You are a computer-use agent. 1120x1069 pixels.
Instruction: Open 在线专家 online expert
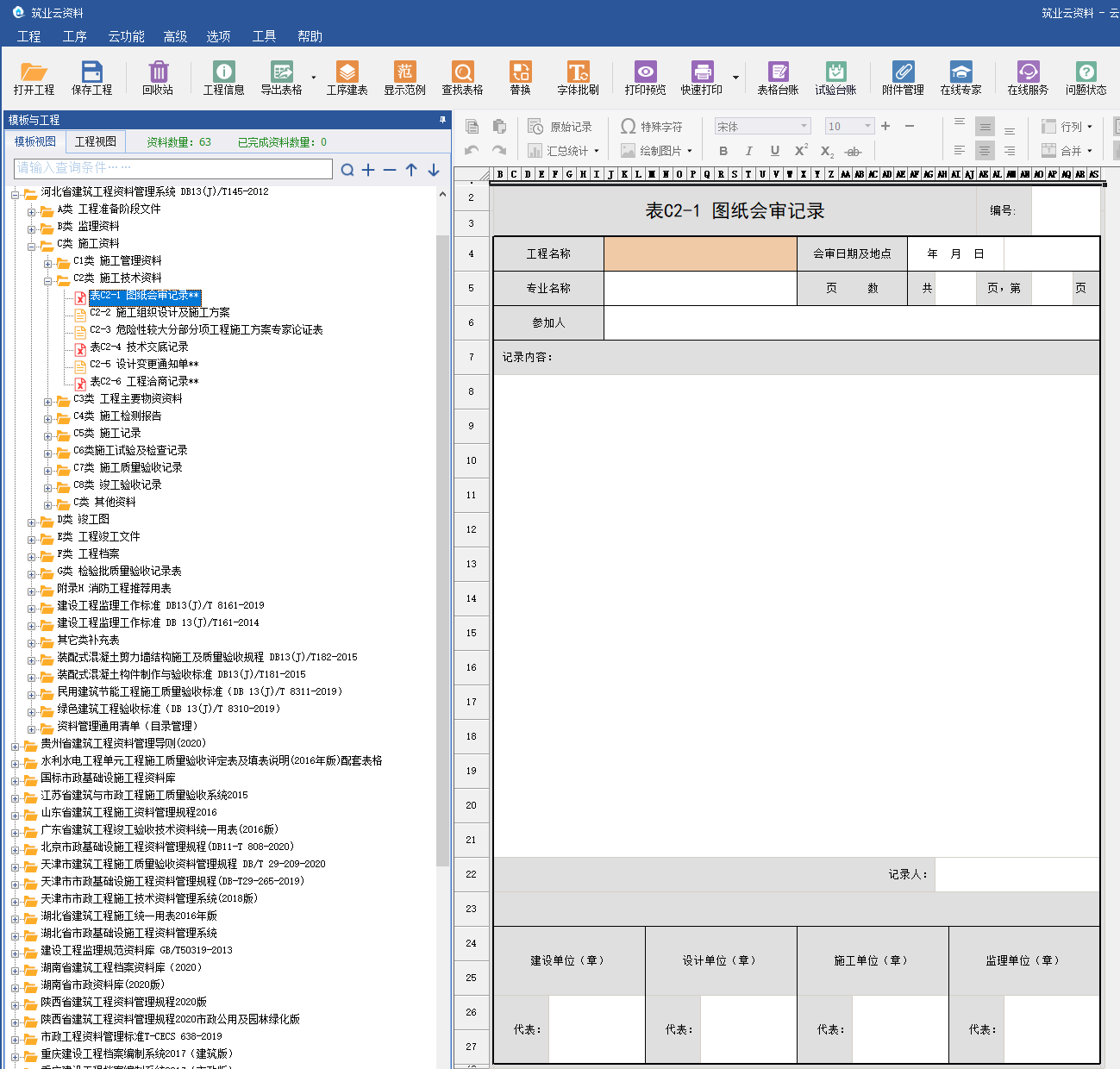coord(960,78)
